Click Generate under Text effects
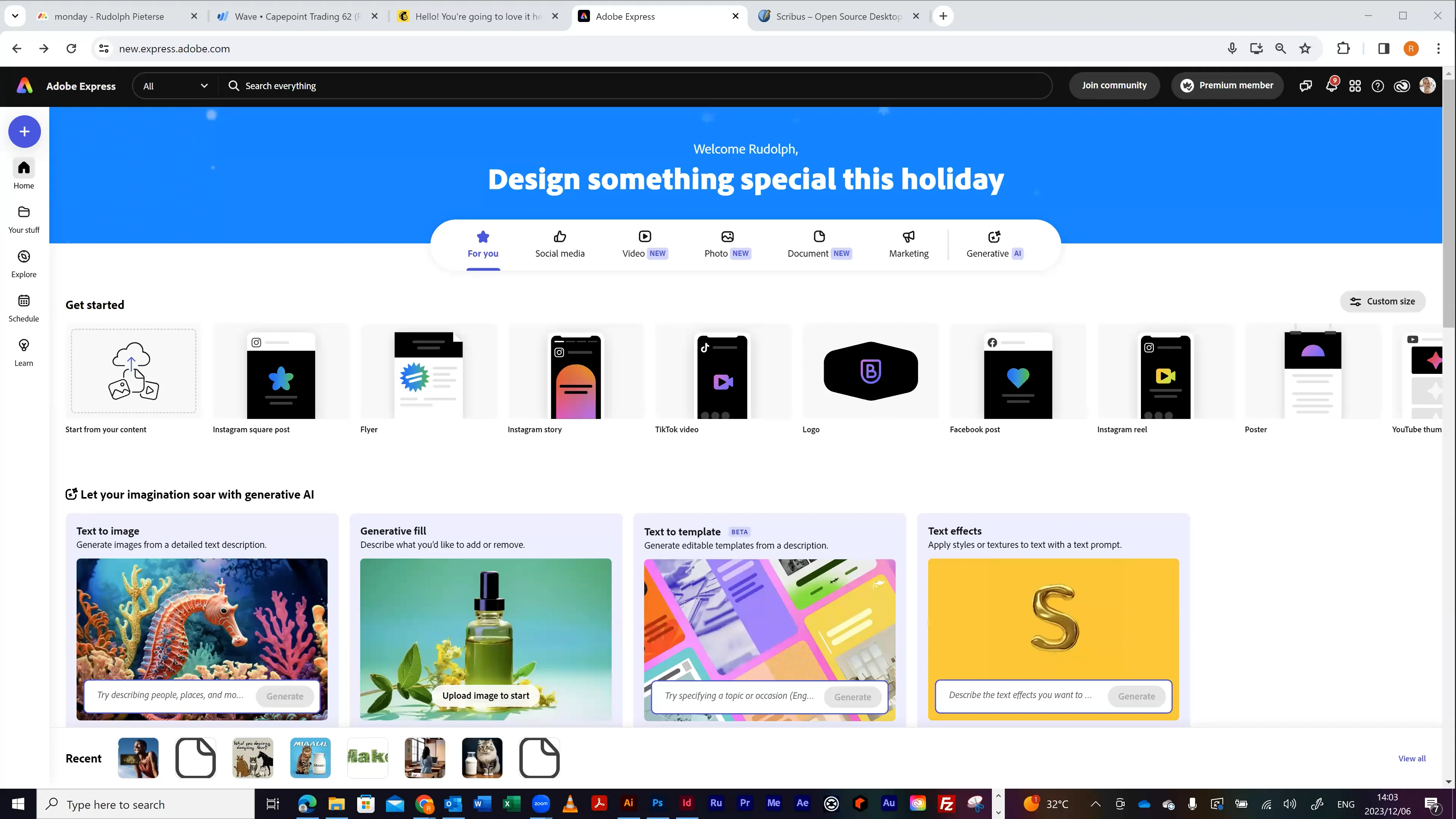 click(x=1136, y=697)
